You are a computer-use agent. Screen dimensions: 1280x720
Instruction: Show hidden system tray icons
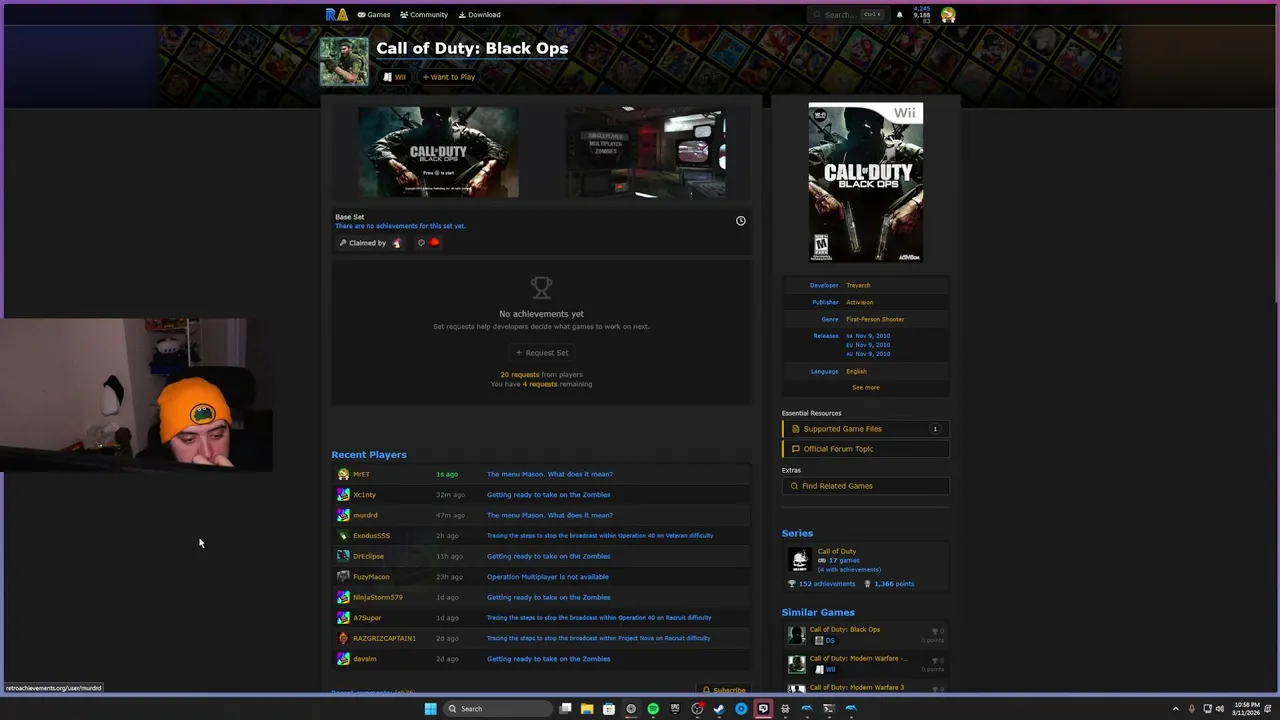click(1175, 709)
